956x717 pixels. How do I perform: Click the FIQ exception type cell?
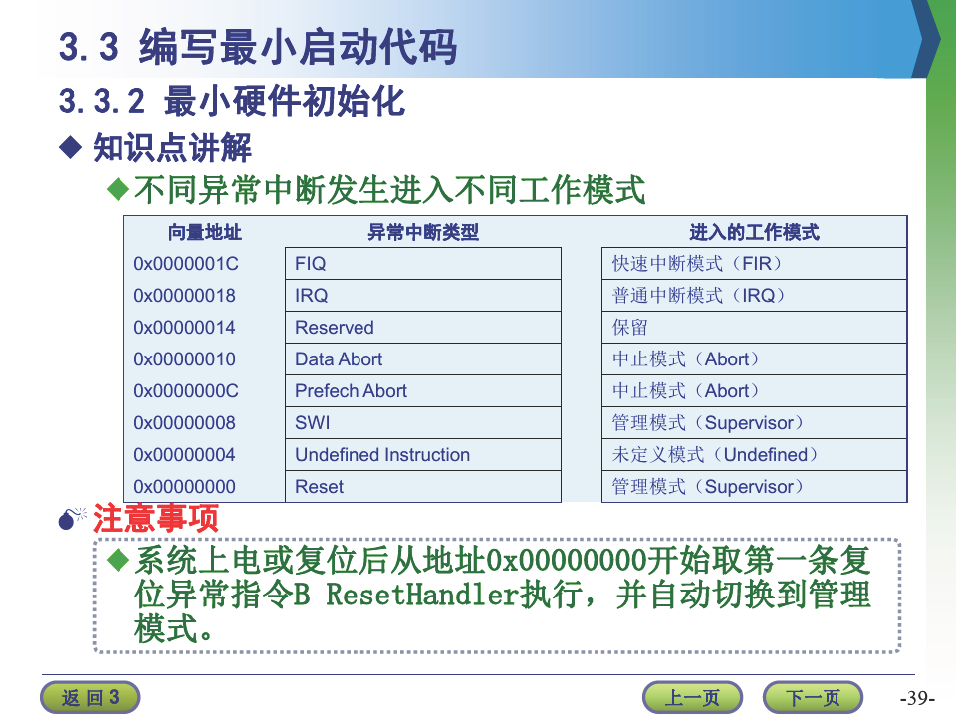423,263
